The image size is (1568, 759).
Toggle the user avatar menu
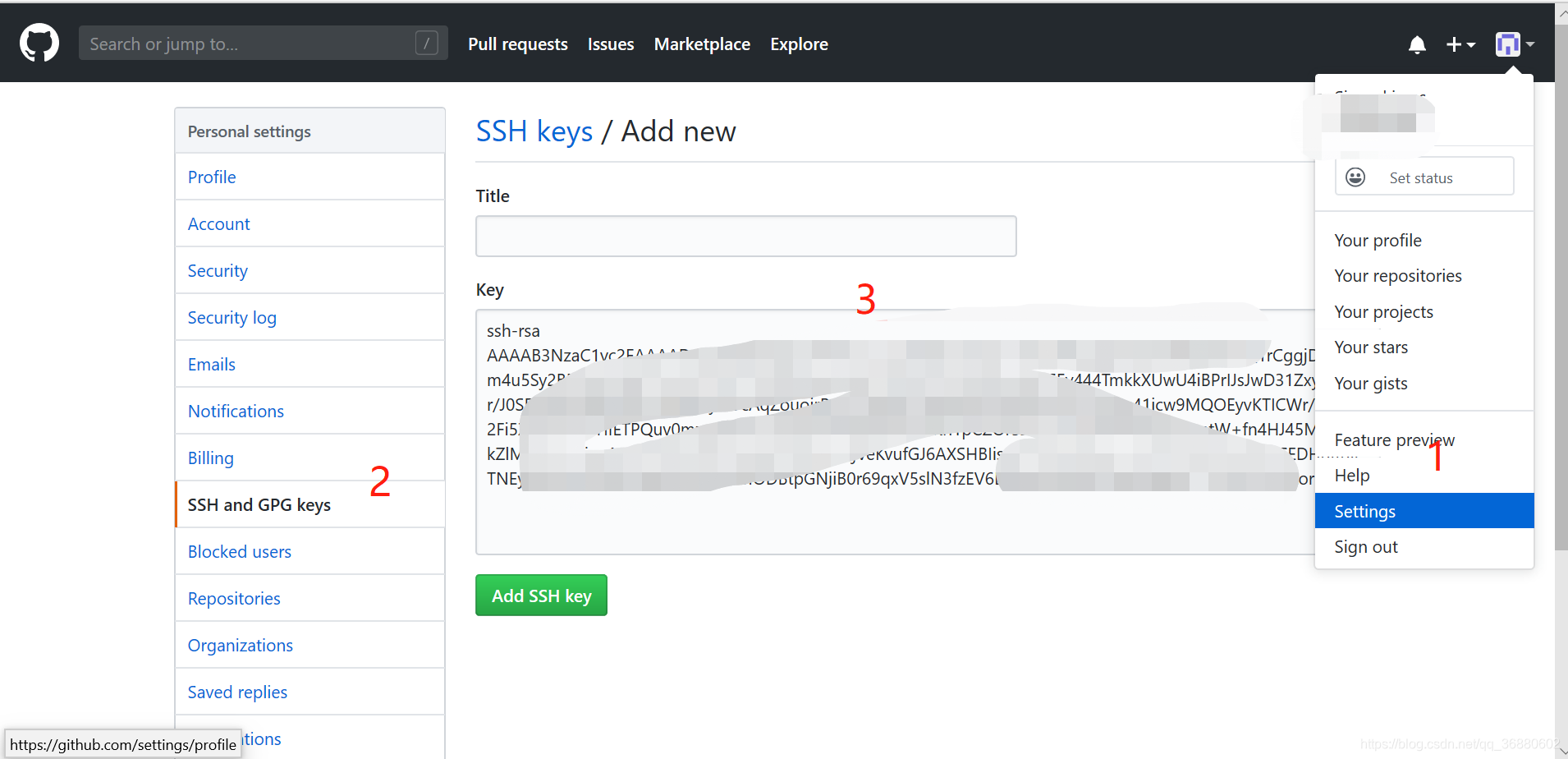(1515, 44)
